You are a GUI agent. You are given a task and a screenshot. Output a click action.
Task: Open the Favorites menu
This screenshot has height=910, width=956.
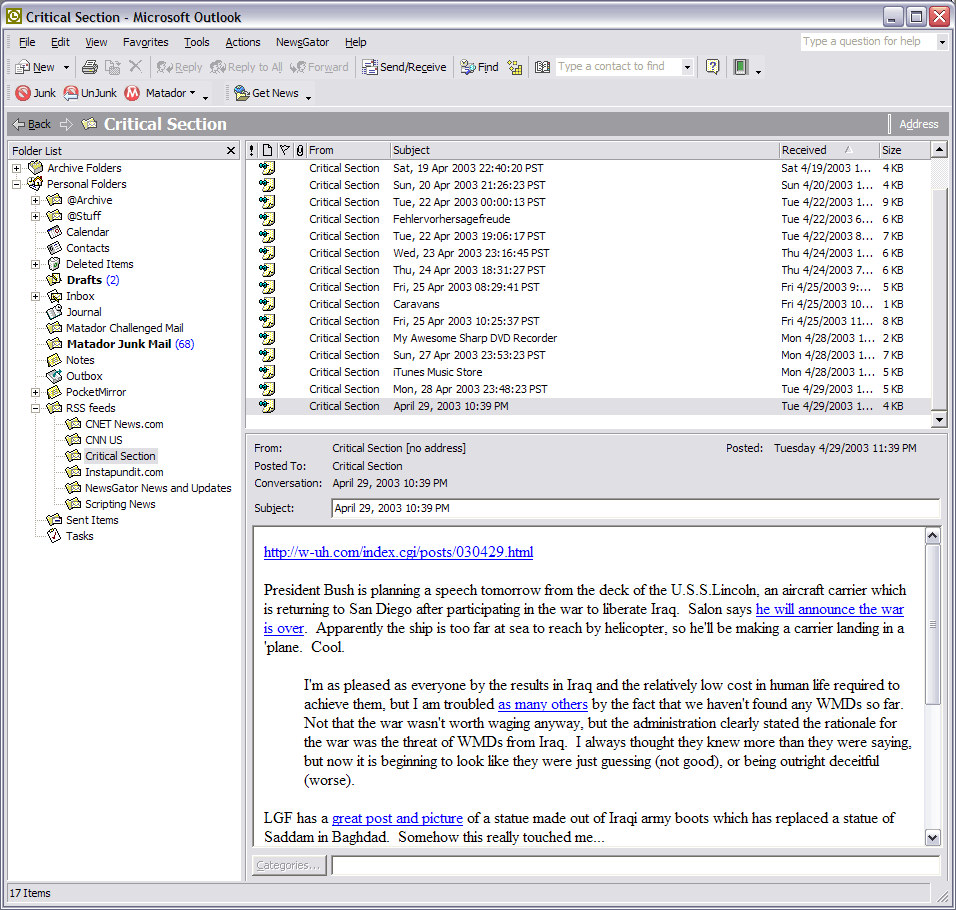tap(145, 42)
